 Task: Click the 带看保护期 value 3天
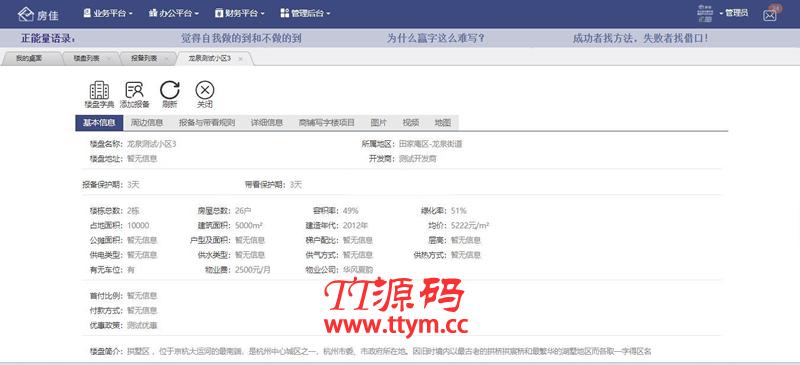click(295, 185)
